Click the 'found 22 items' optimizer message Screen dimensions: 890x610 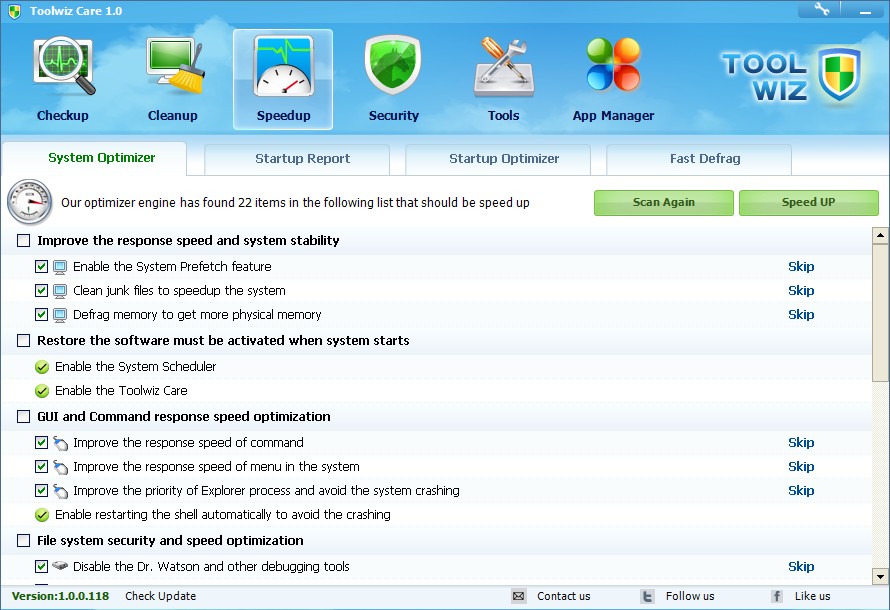click(295, 203)
